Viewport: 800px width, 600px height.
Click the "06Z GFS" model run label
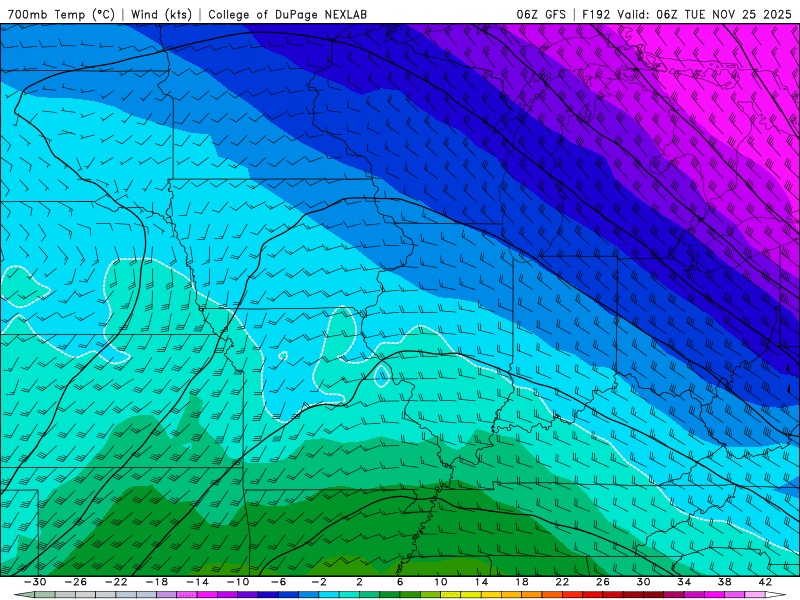pyautogui.click(x=541, y=14)
